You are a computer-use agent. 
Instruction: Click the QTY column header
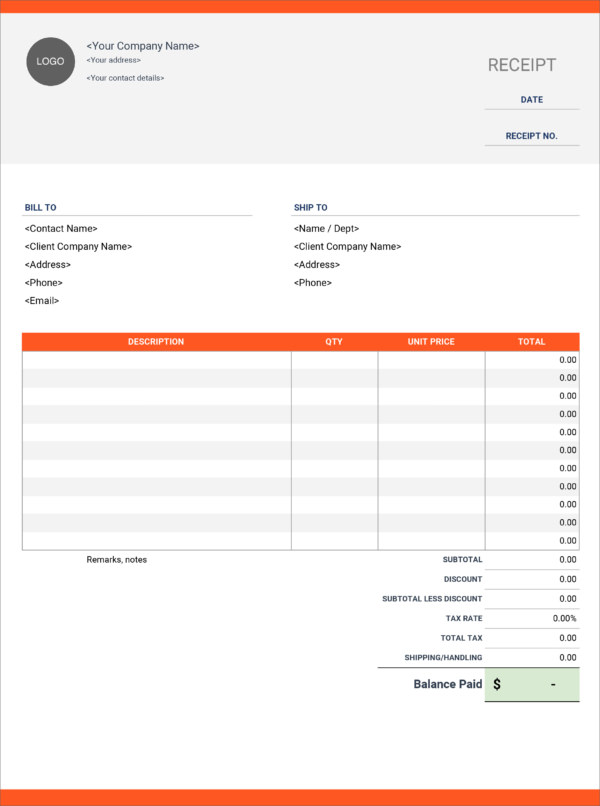click(x=334, y=342)
